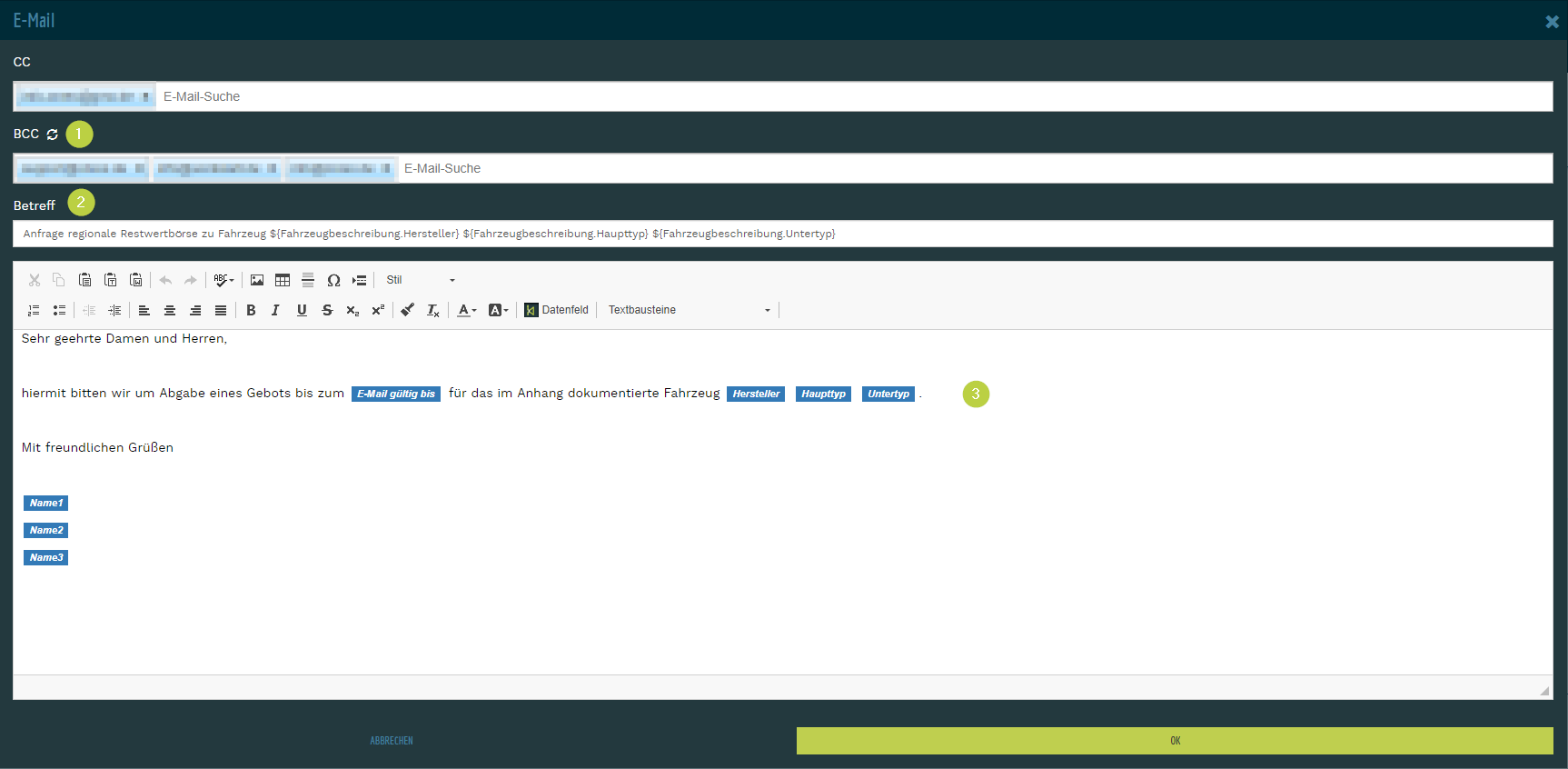Center align the text
Image resolution: width=1568 pixels, height=769 pixels.
pos(170,310)
